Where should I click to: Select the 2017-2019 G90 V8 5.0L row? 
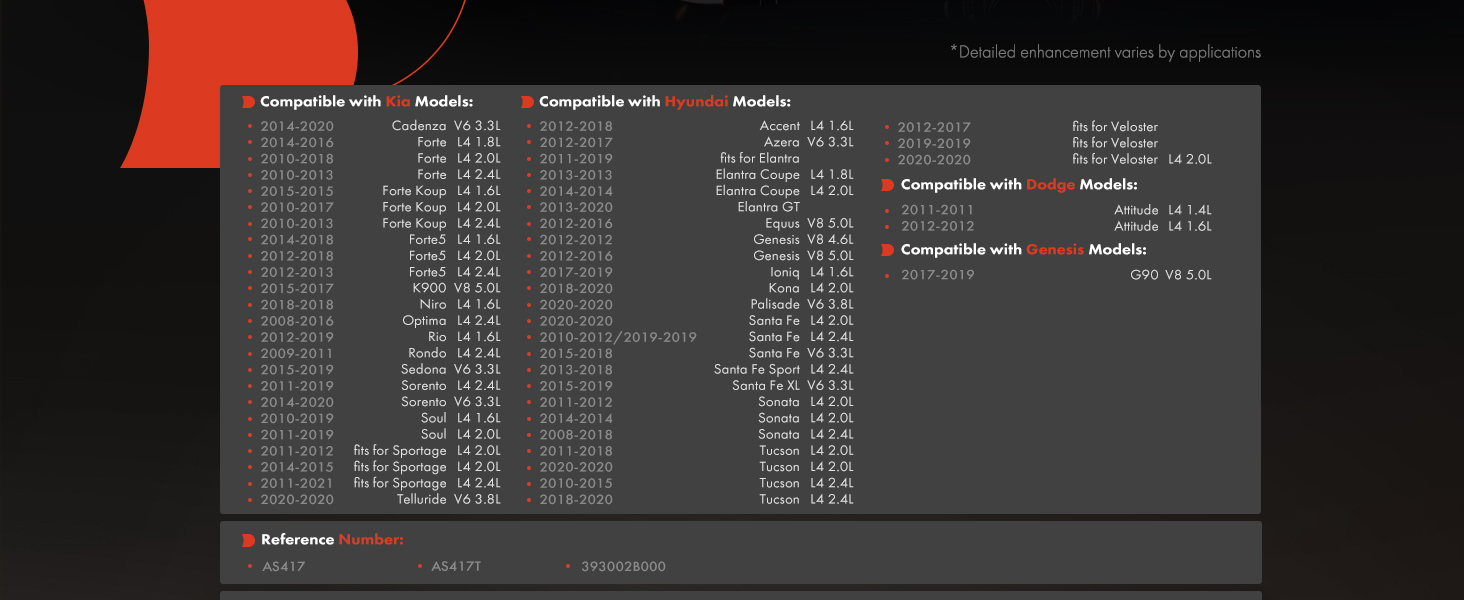(1050, 275)
